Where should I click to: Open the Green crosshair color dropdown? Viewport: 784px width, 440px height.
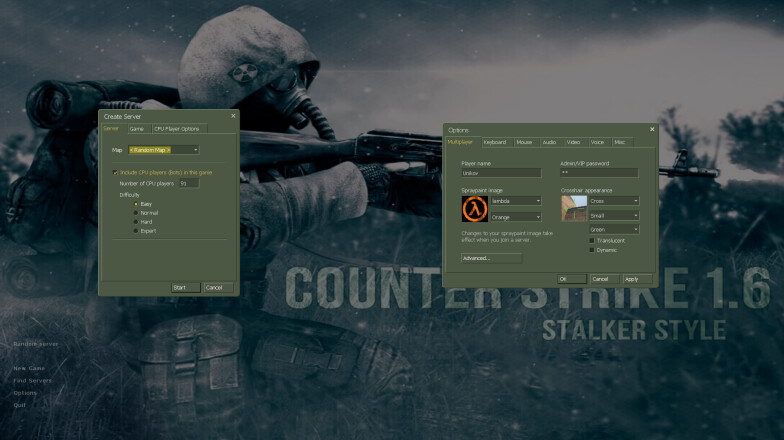point(614,230)
